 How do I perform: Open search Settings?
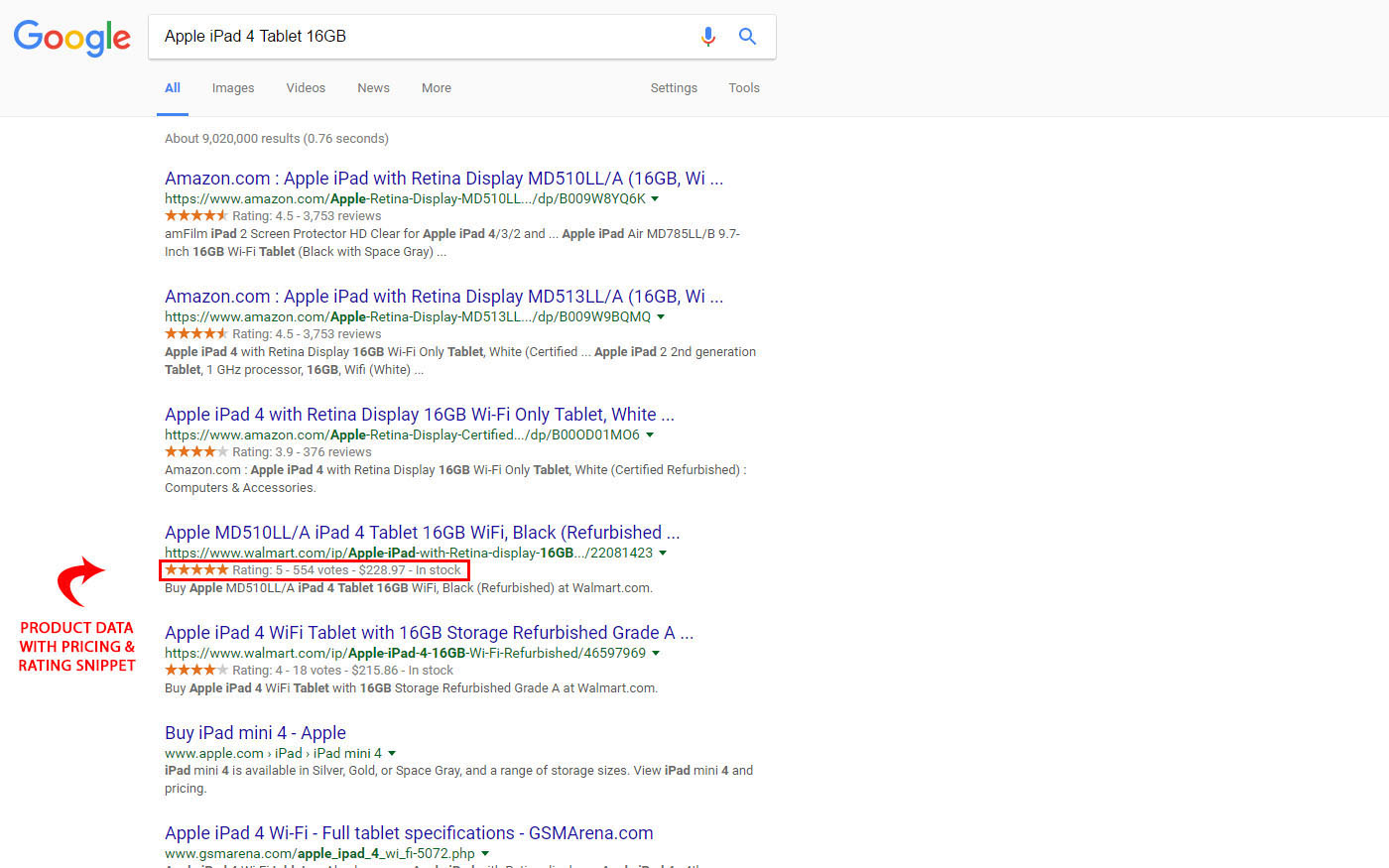(674, 88)
